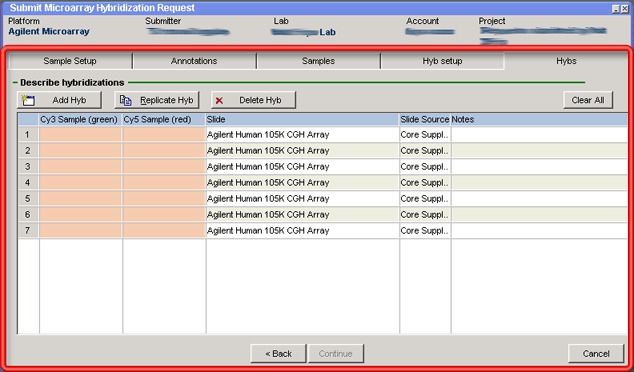
Task: Click the Slide column header
Action: click(x=302, y=120)
